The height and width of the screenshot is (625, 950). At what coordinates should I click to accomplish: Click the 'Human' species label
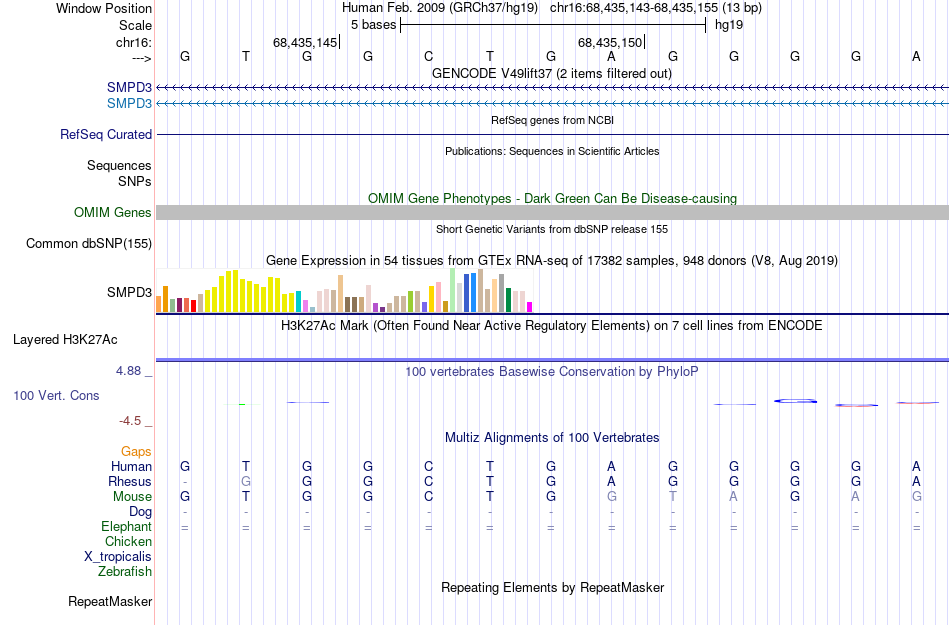tap(131, 466)
